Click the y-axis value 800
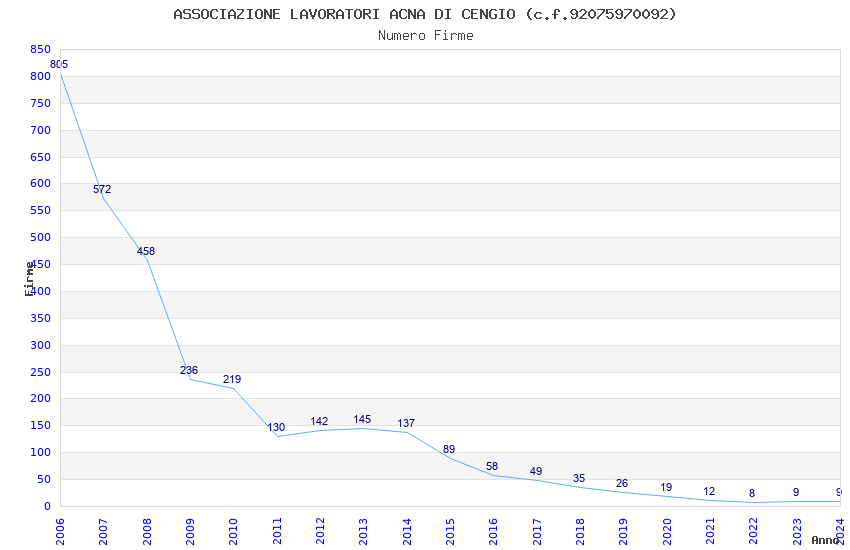The image size is (850, 550). pyautogui.click(x=41, y=77)
